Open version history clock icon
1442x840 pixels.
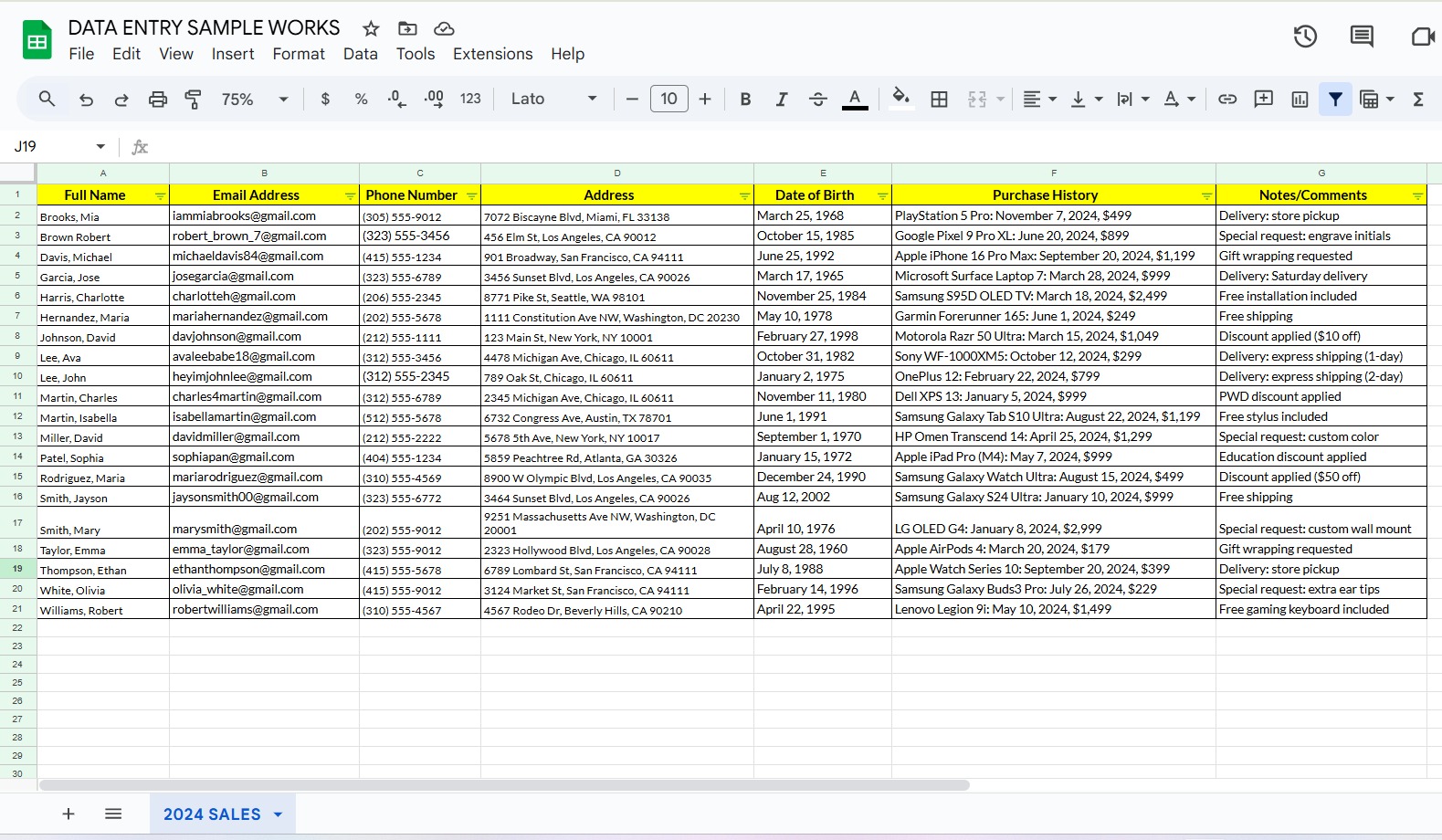coord(1305,37)
